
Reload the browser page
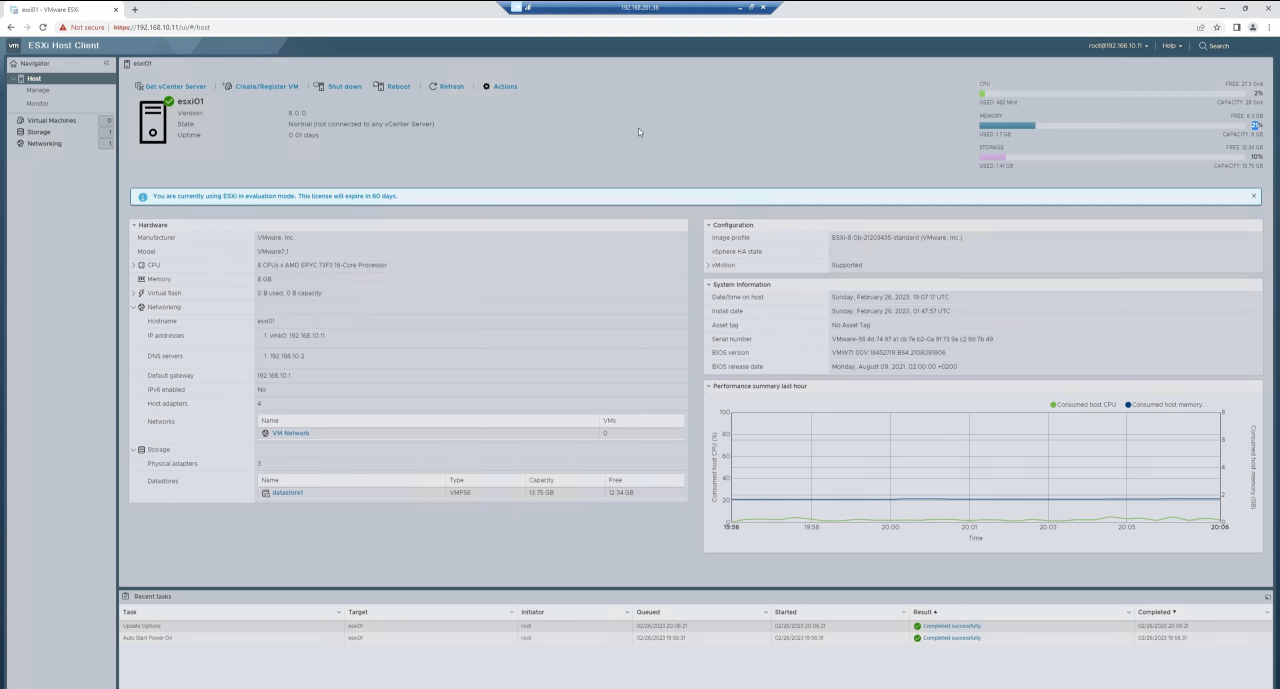pyautogui.click(x=43, y=27)
